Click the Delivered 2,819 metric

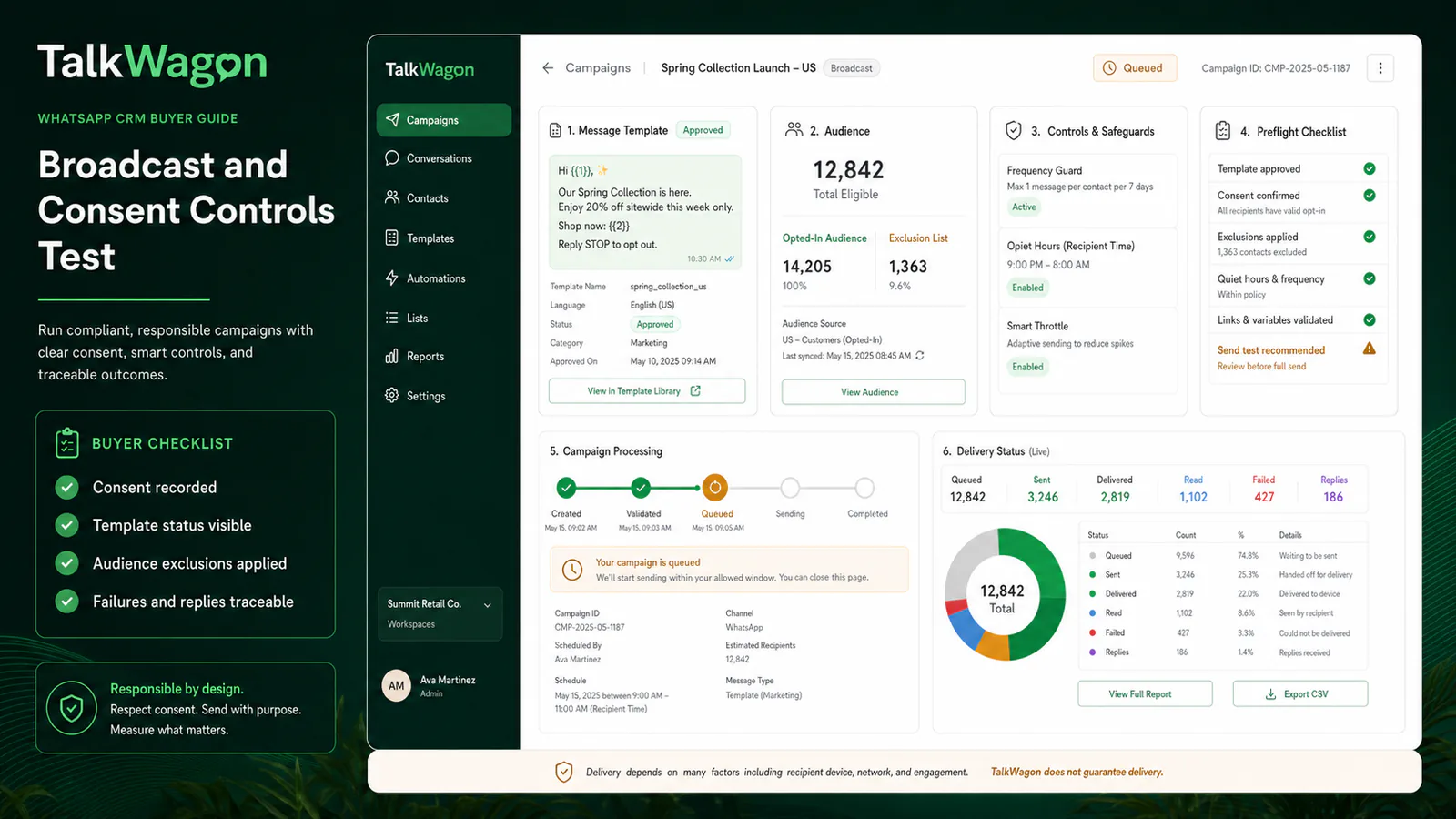coord(1115,489)
